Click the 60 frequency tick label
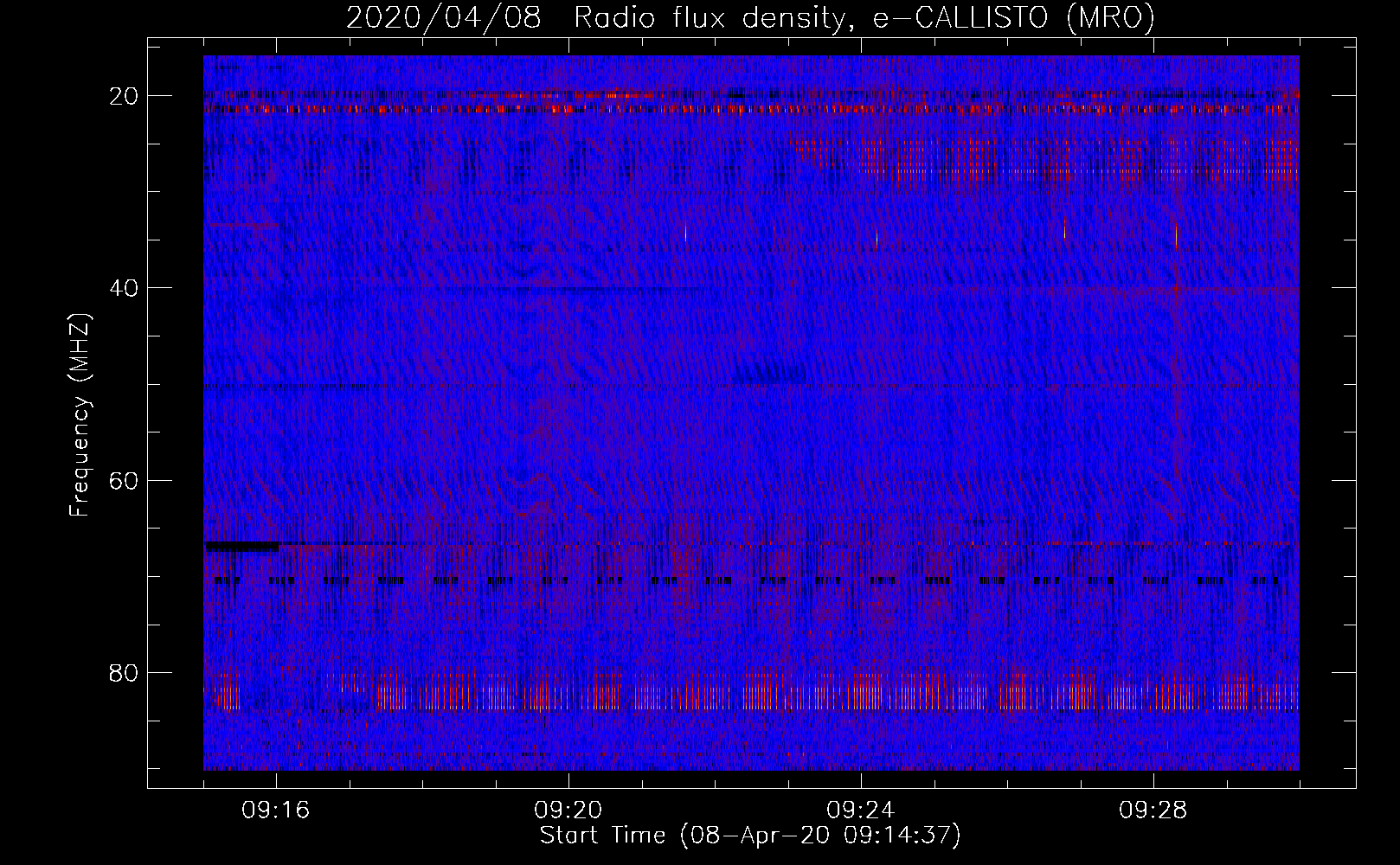 click(x=124, y=480)
